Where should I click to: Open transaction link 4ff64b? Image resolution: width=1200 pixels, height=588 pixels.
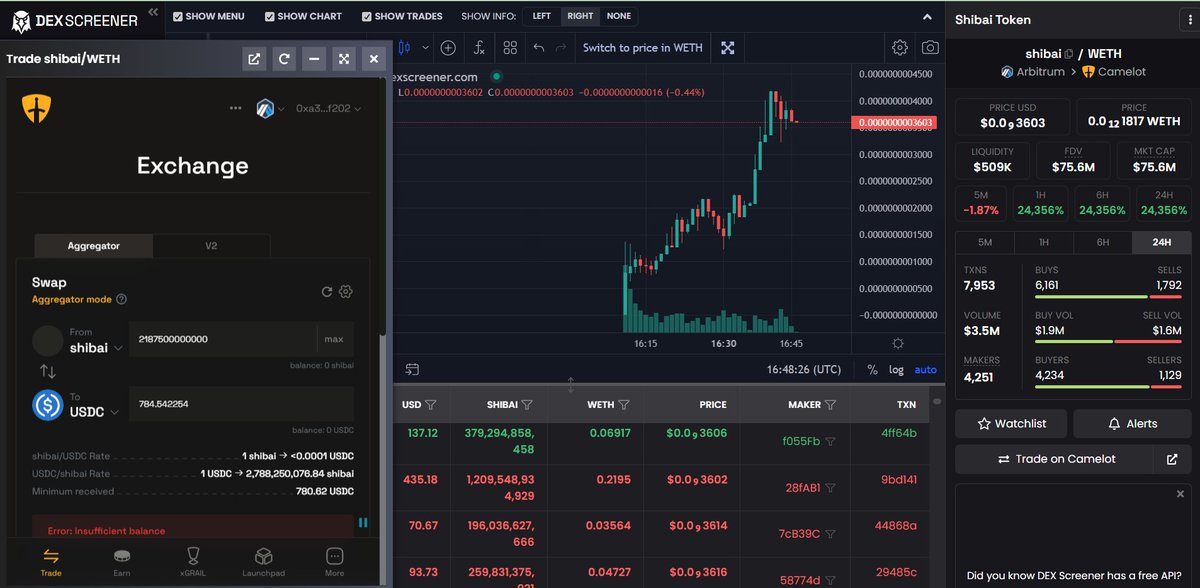899,433
